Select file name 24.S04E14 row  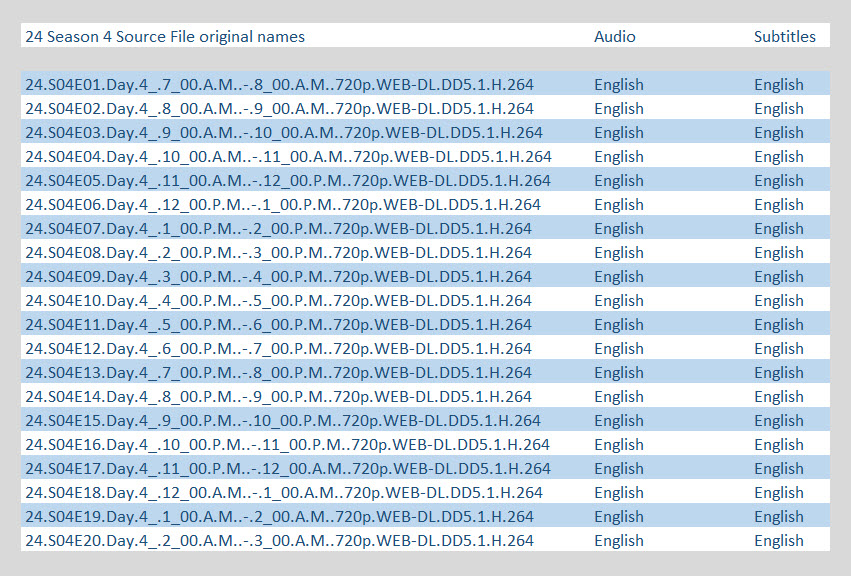point(278,396)
